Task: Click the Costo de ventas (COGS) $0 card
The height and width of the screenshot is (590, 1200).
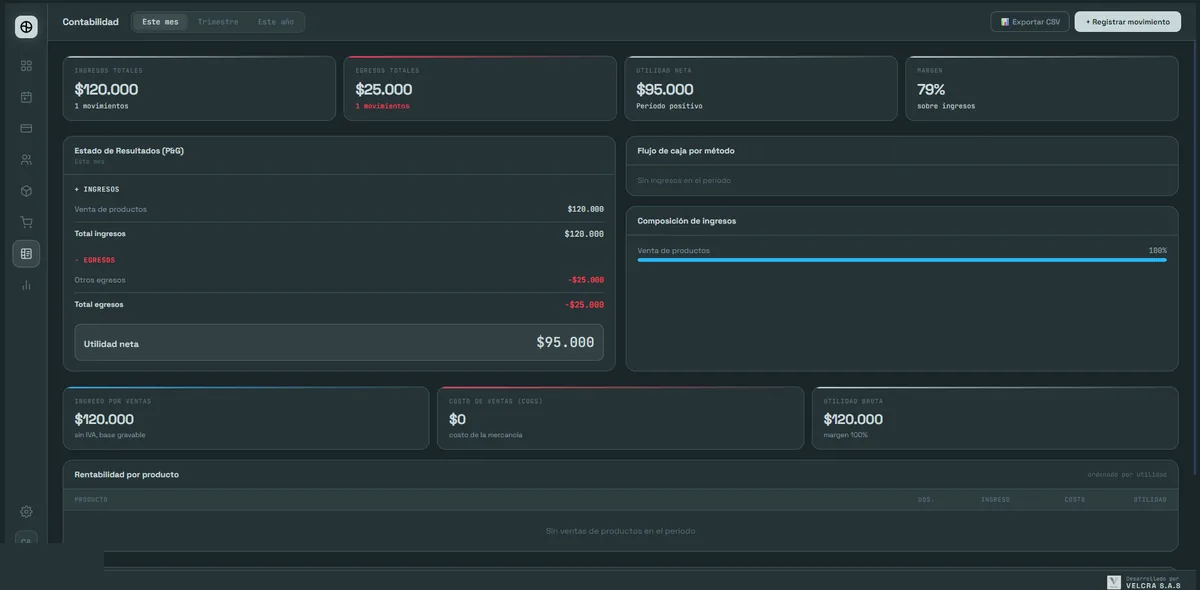Action: 620,418
